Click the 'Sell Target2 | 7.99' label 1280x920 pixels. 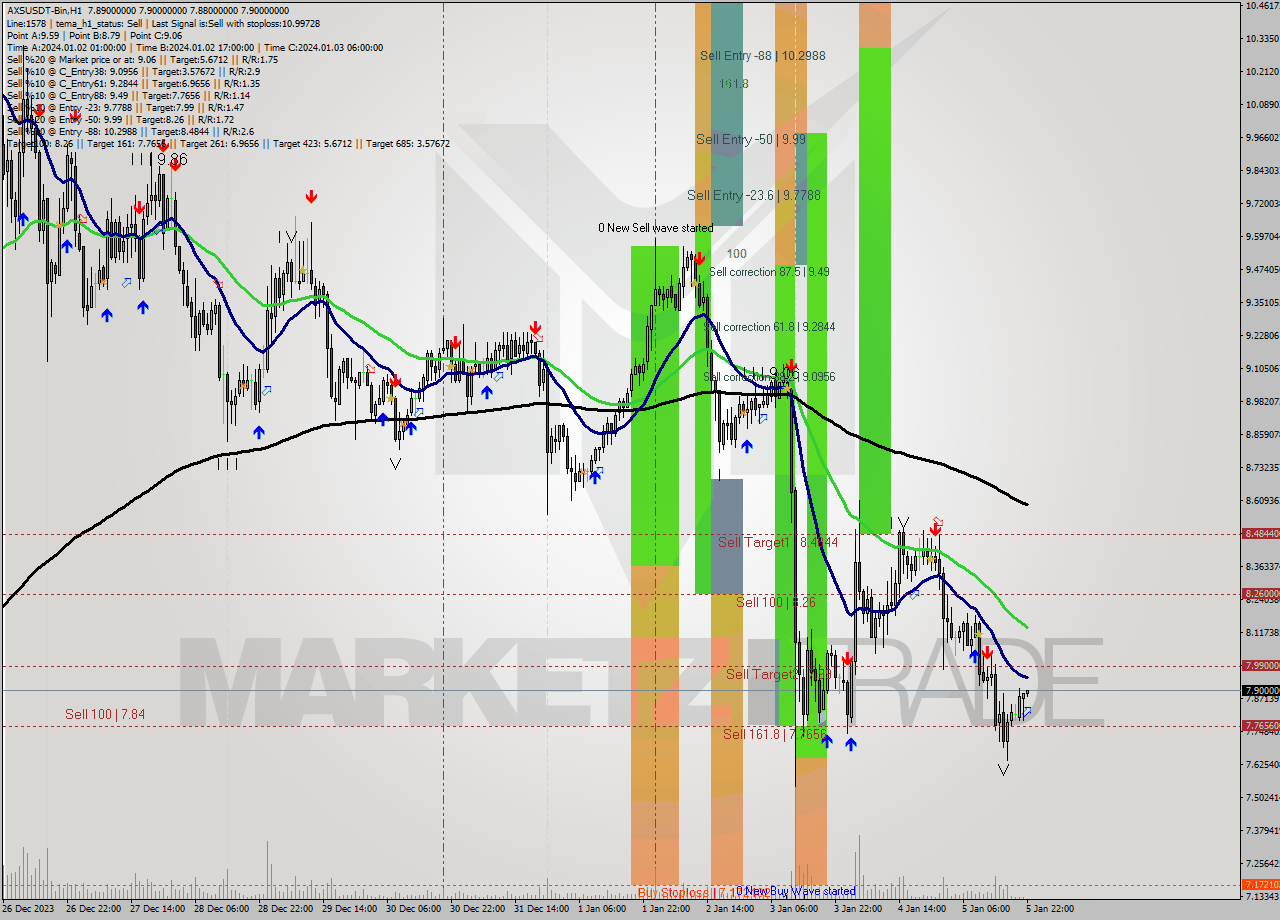(780, 674)
